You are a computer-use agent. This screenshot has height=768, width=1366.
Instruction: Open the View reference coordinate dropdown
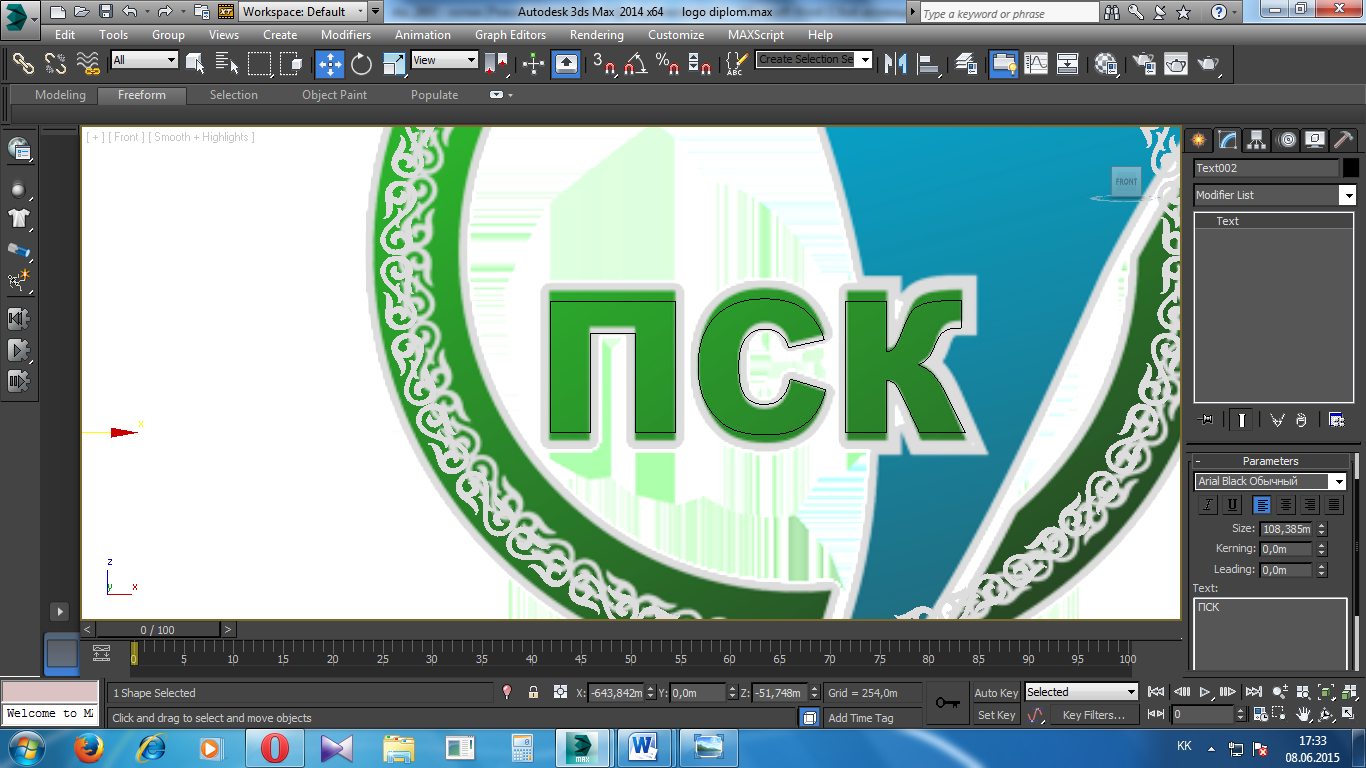tap(445, 60)
